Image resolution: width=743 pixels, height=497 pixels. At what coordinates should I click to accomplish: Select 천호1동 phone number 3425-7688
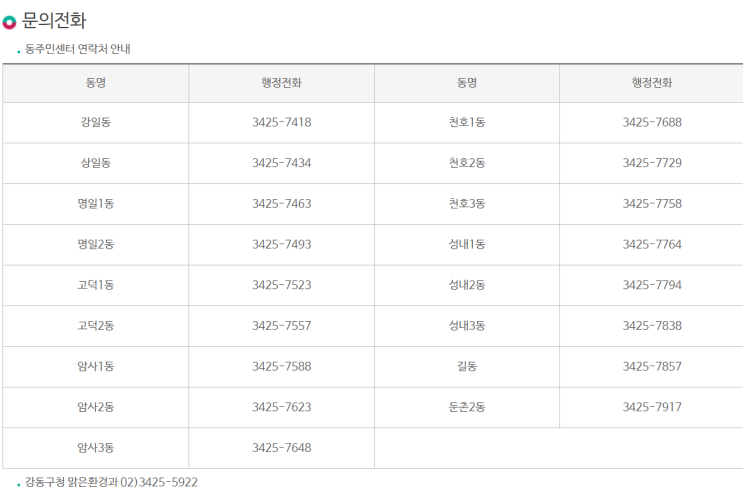[x=652, y=122]
